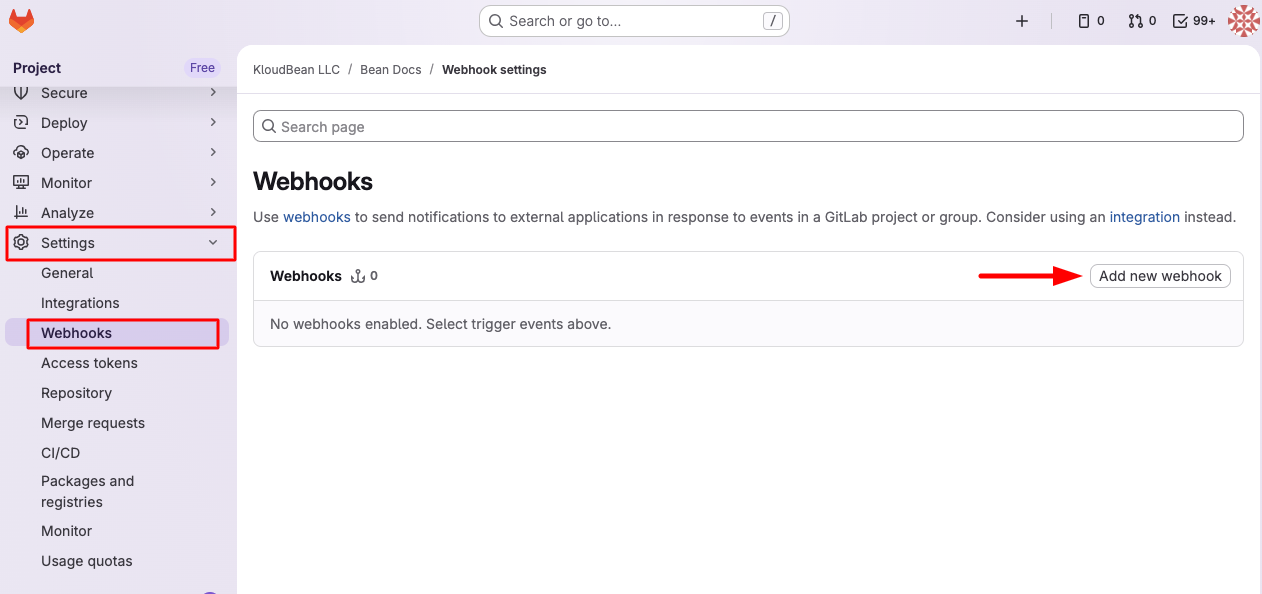Open the CI/CD settings page
The image size is (1262, 594).
[x=60, y=452]
